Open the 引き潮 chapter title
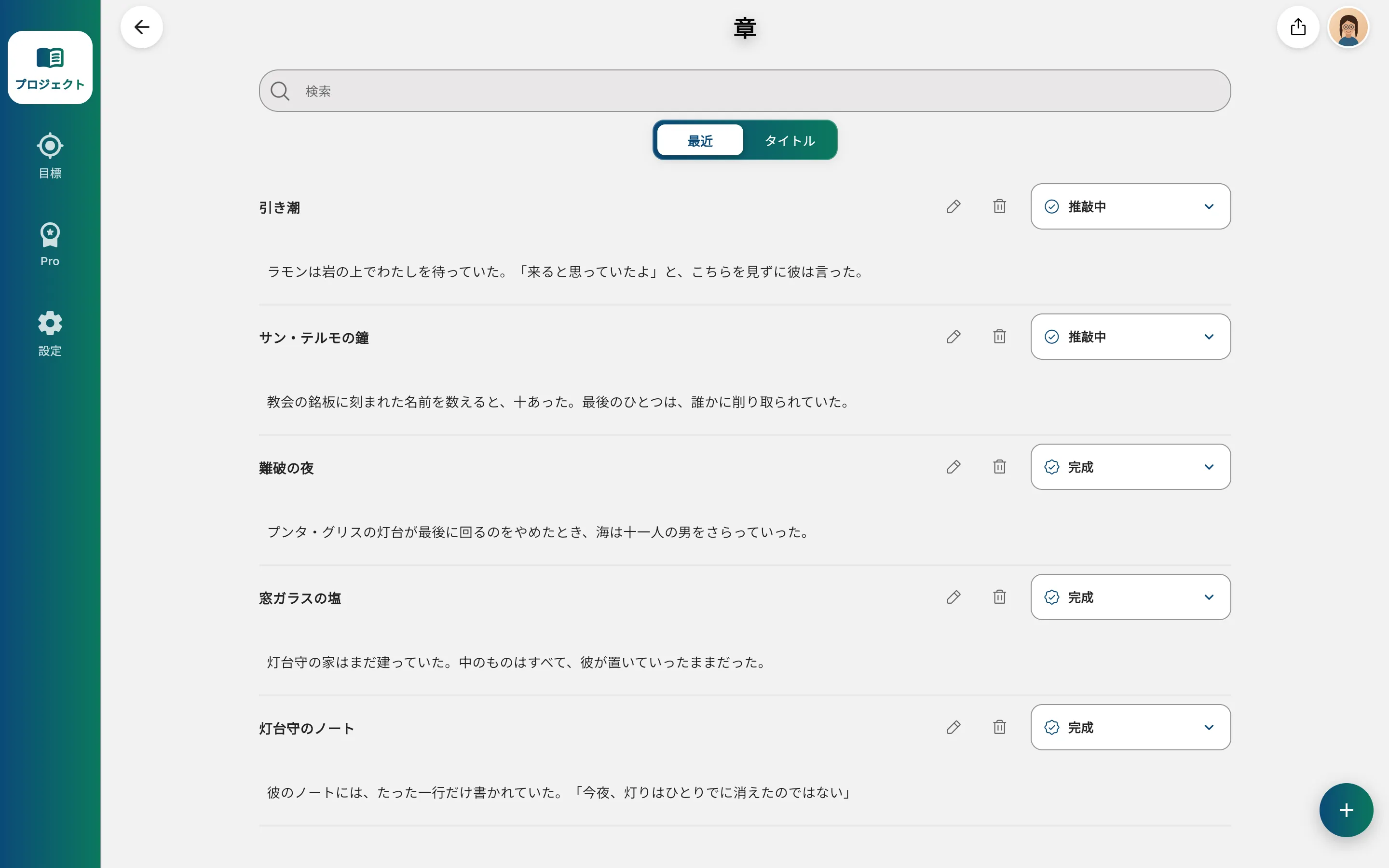The image size is (1389, 868). pos(280,208)
